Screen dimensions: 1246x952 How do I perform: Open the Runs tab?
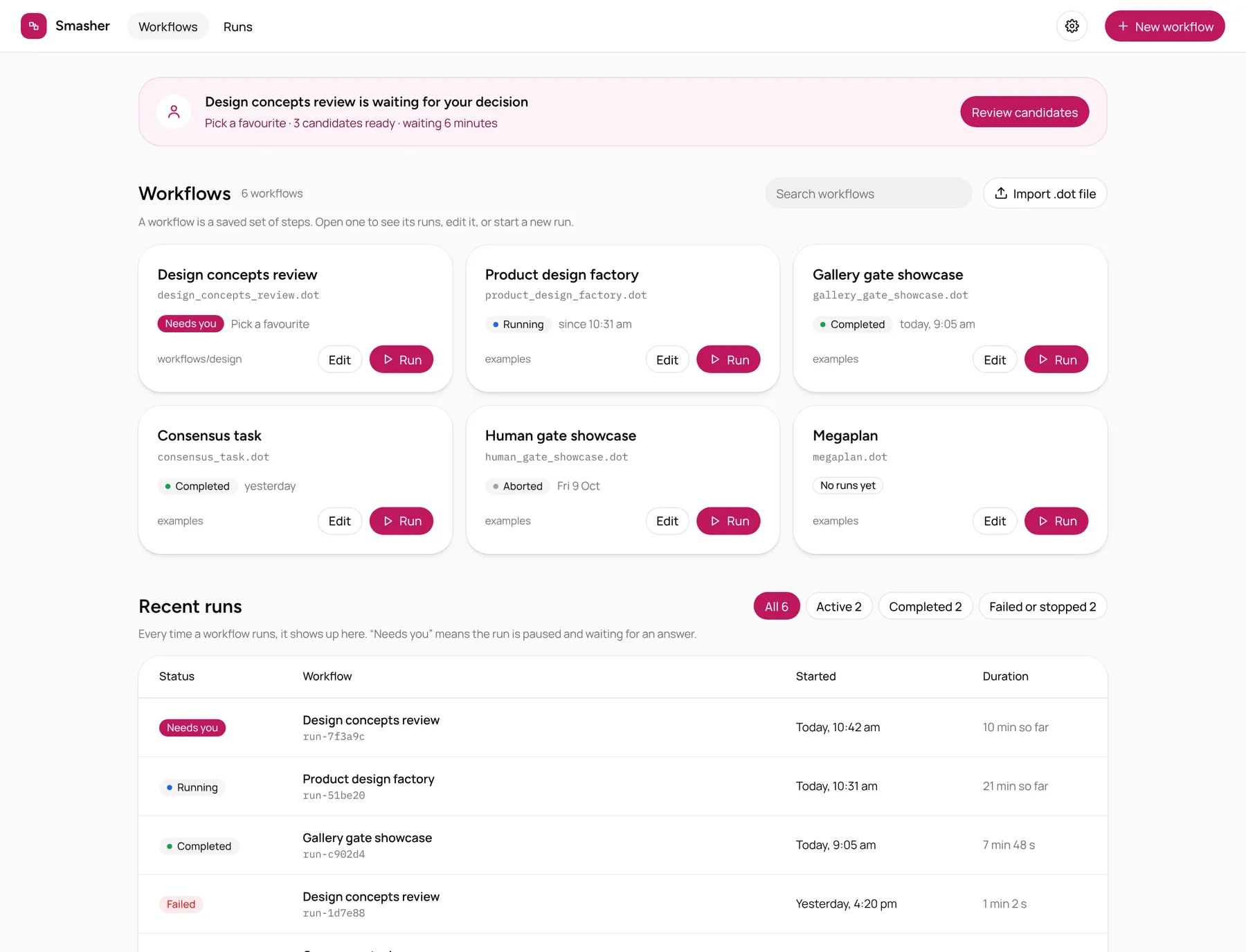click(237, 26)
